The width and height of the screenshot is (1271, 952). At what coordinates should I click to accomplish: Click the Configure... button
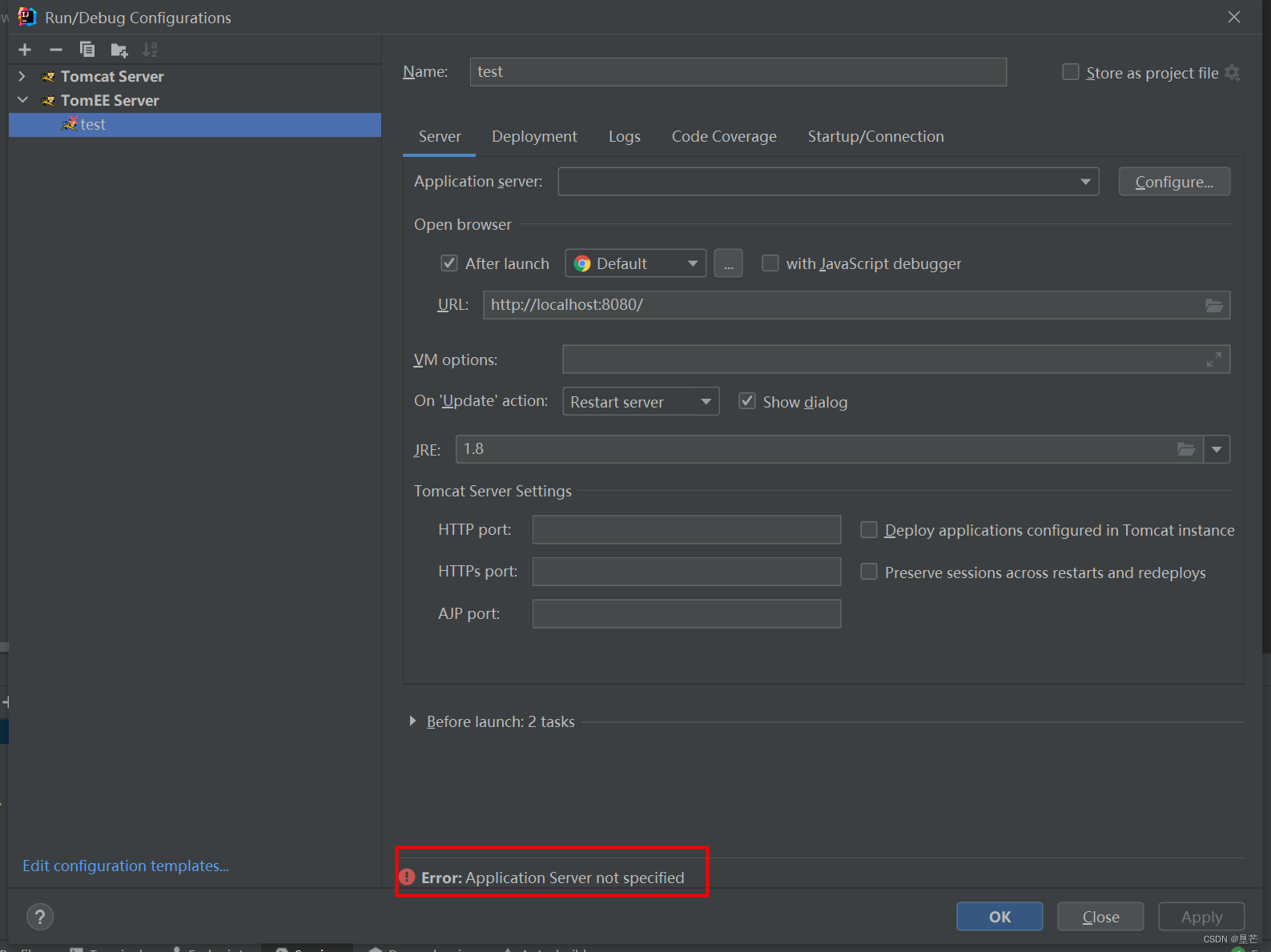1174,182
